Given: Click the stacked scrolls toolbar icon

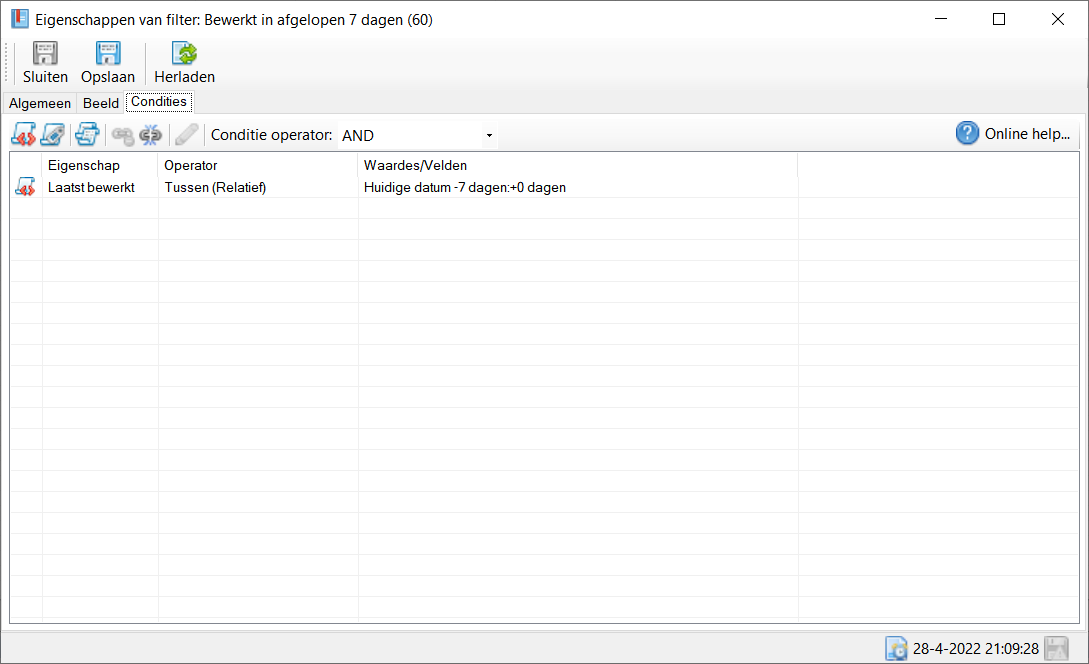Looking at the screenshot, I should [87, 134].
